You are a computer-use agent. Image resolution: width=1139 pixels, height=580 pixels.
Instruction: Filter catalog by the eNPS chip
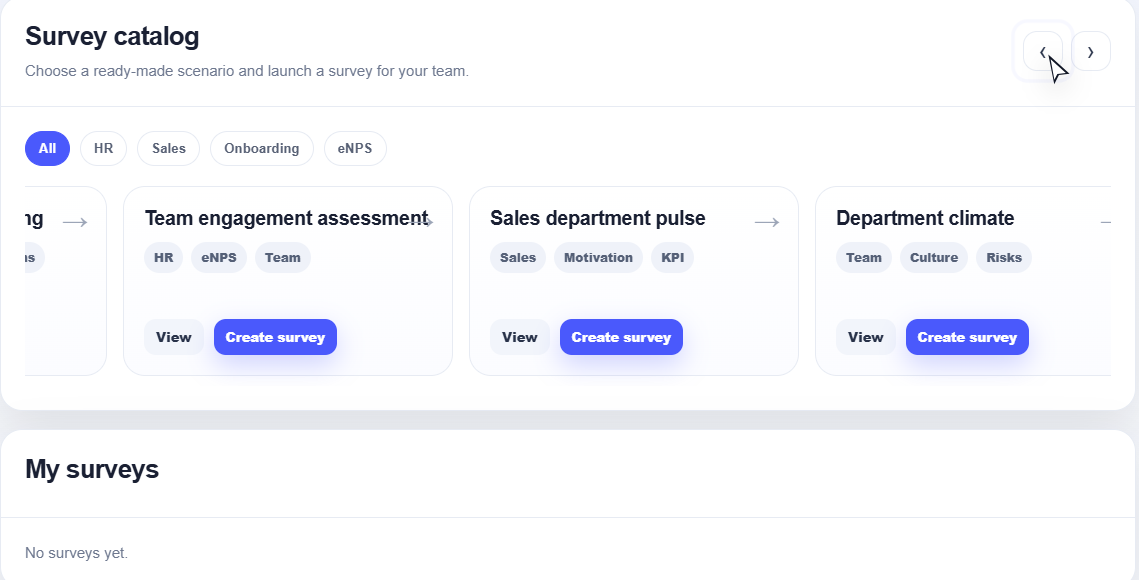coord(355,148)
